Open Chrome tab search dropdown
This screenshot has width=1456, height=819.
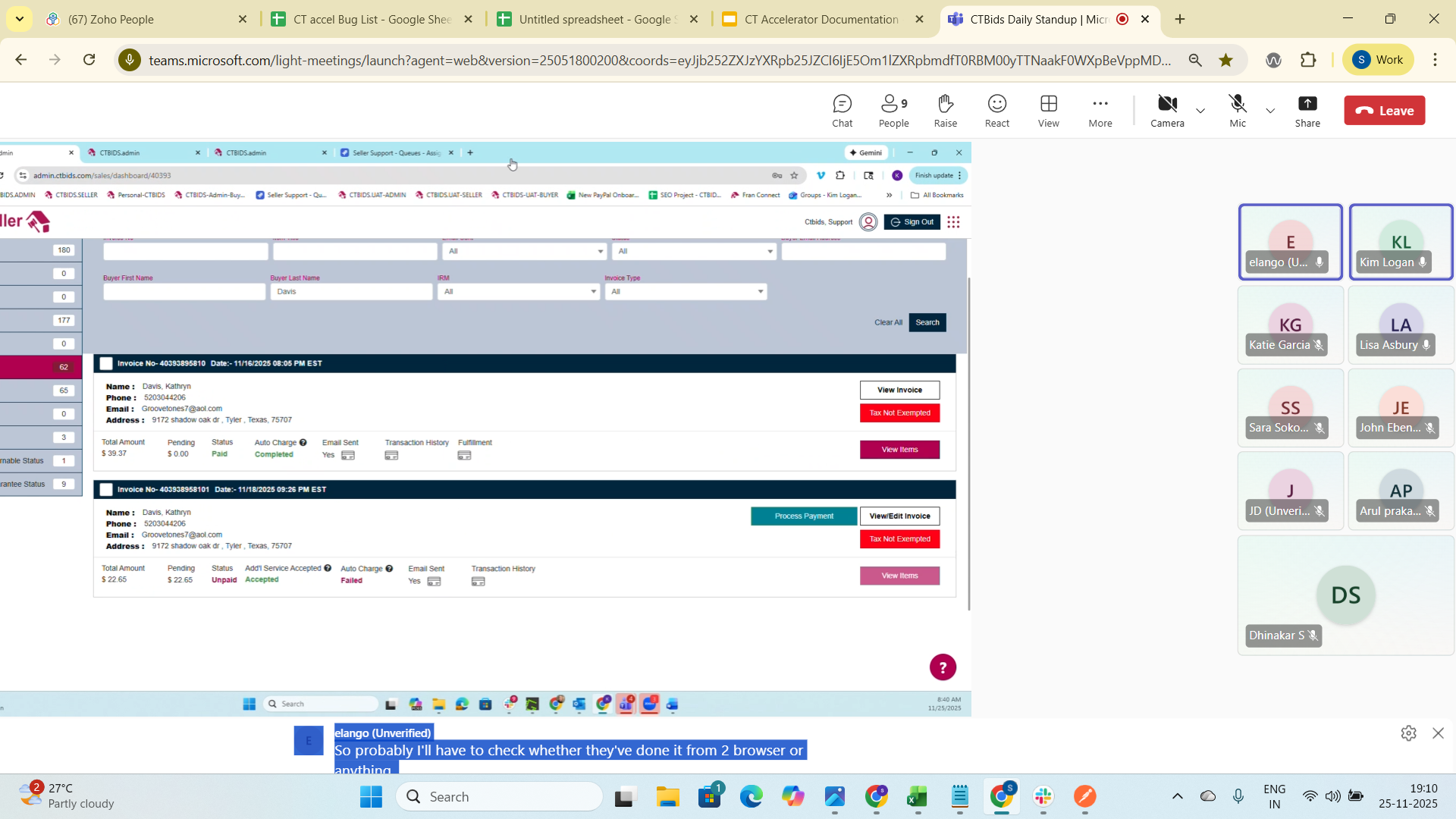point(19,19)
